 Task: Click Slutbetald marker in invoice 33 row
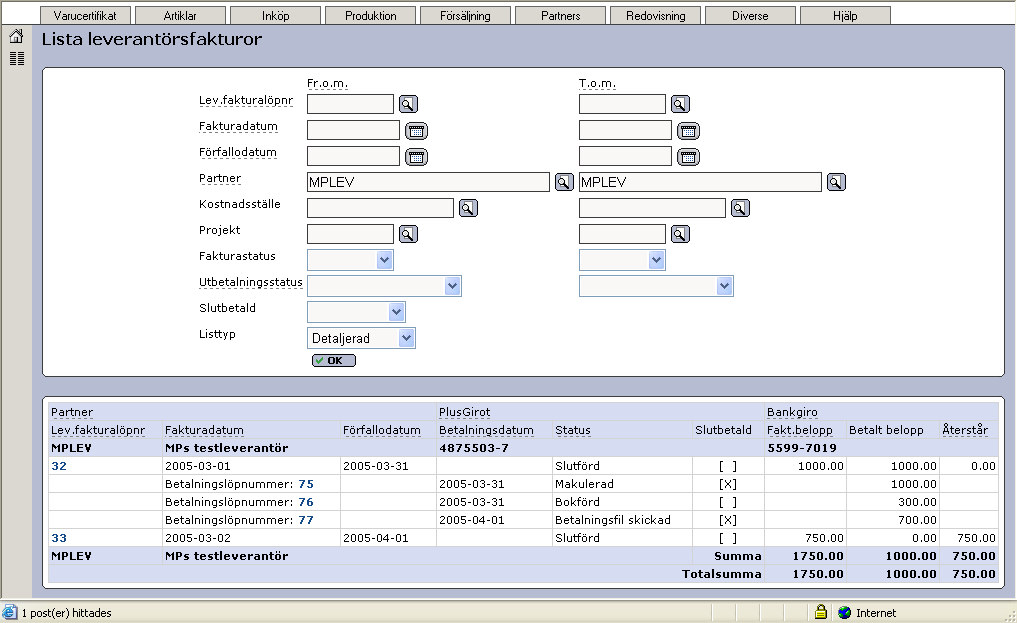[x=728, y=538]
